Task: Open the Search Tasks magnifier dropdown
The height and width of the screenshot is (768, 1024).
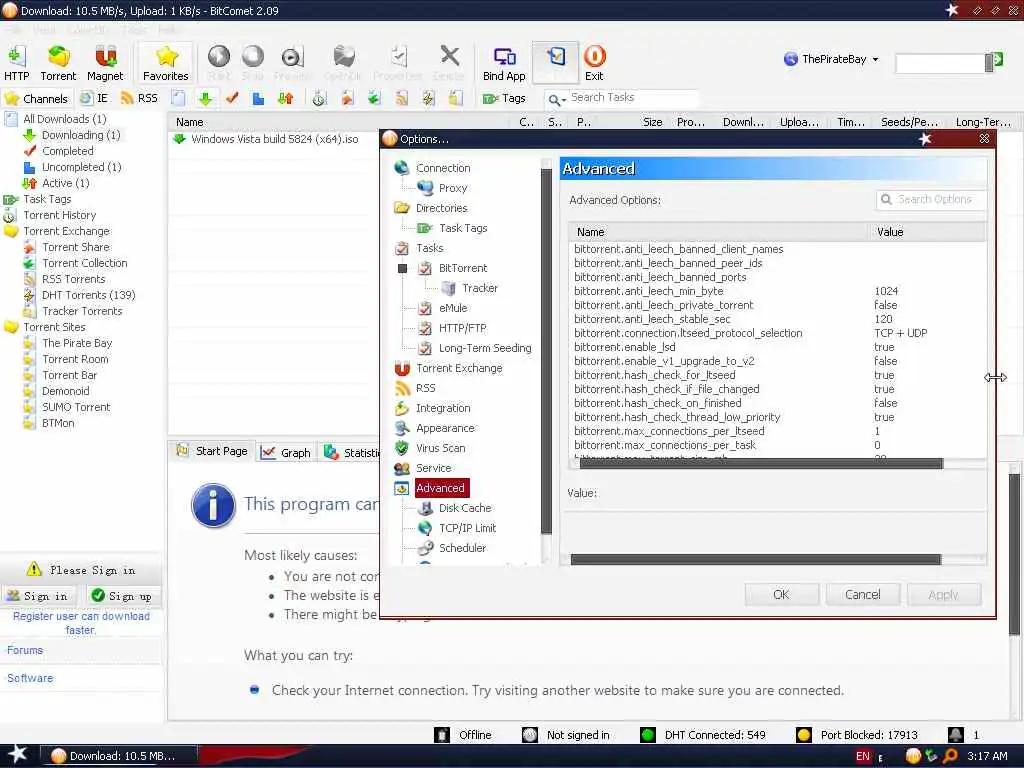Action: 557,99
